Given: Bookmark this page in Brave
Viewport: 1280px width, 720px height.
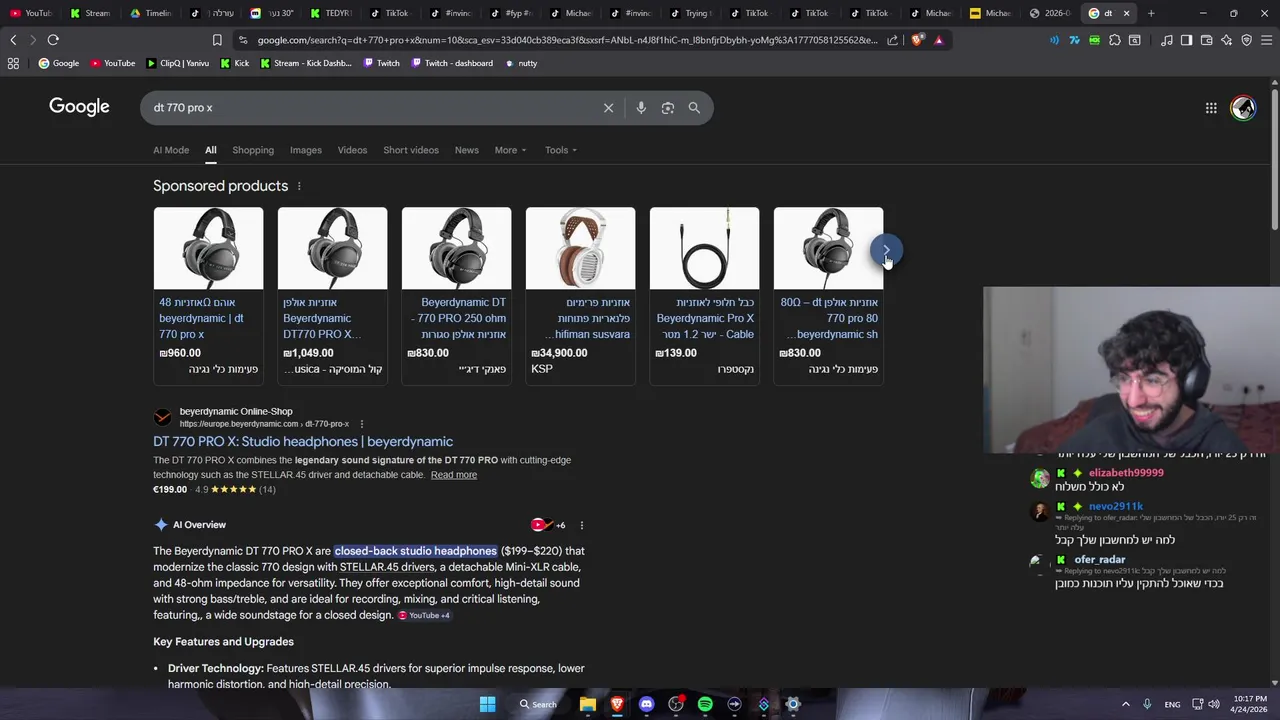Looking at the screenshot, I should (x=217, y=40).
